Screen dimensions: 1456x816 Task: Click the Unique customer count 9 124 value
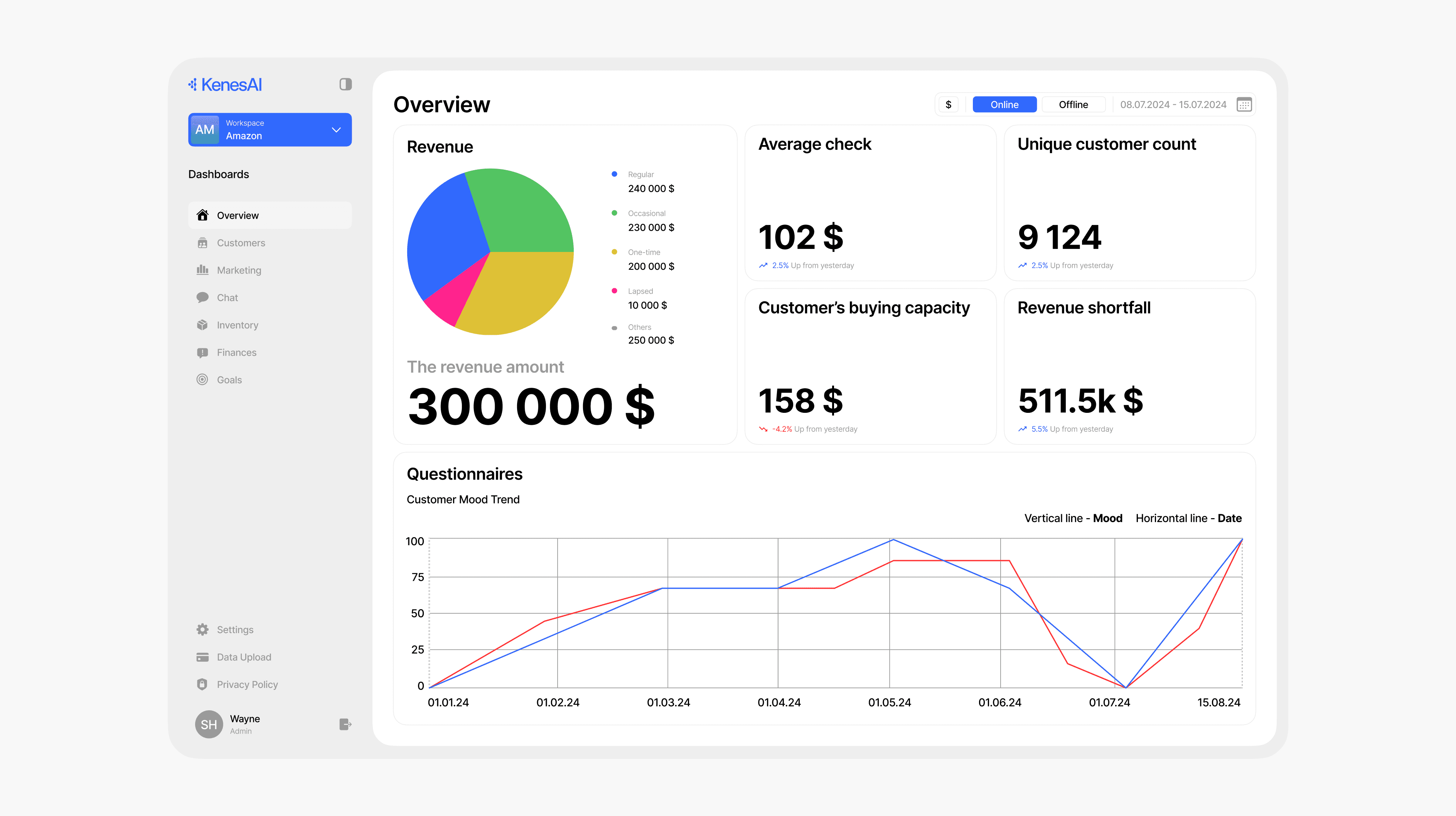click(x=1059, y=237)
